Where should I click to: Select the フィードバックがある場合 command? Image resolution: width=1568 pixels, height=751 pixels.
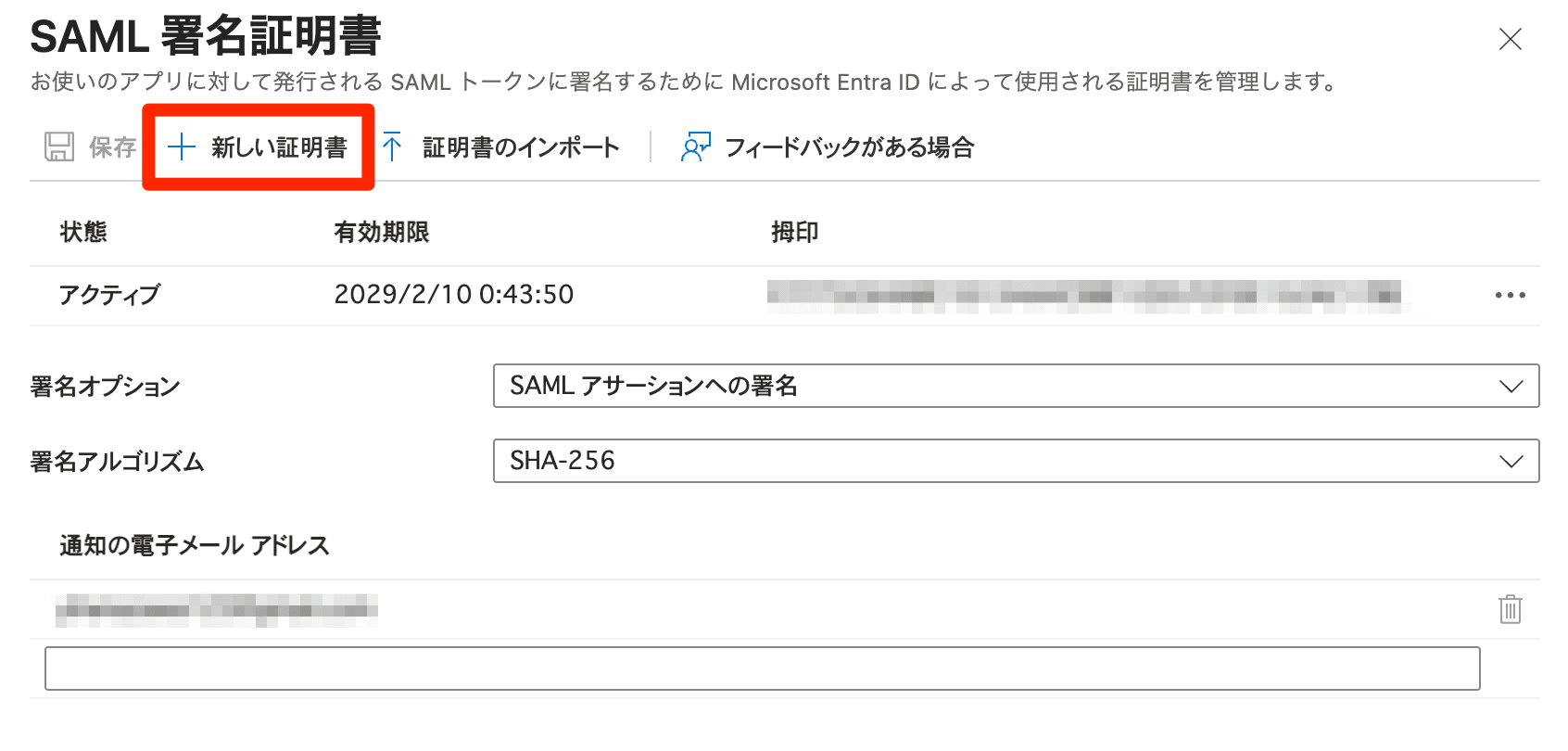[x=851, y=146]
